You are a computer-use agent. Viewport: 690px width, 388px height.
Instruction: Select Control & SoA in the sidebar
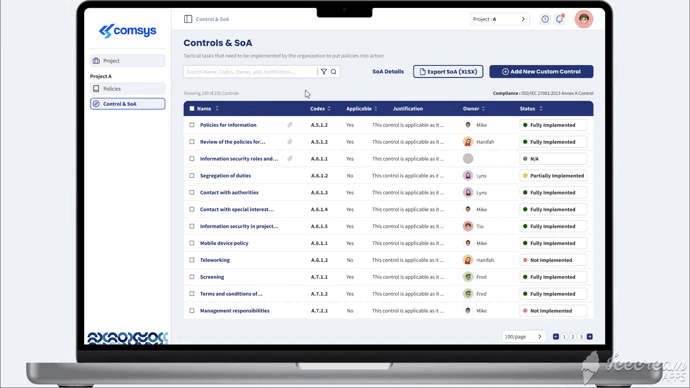tap(128, 104)
